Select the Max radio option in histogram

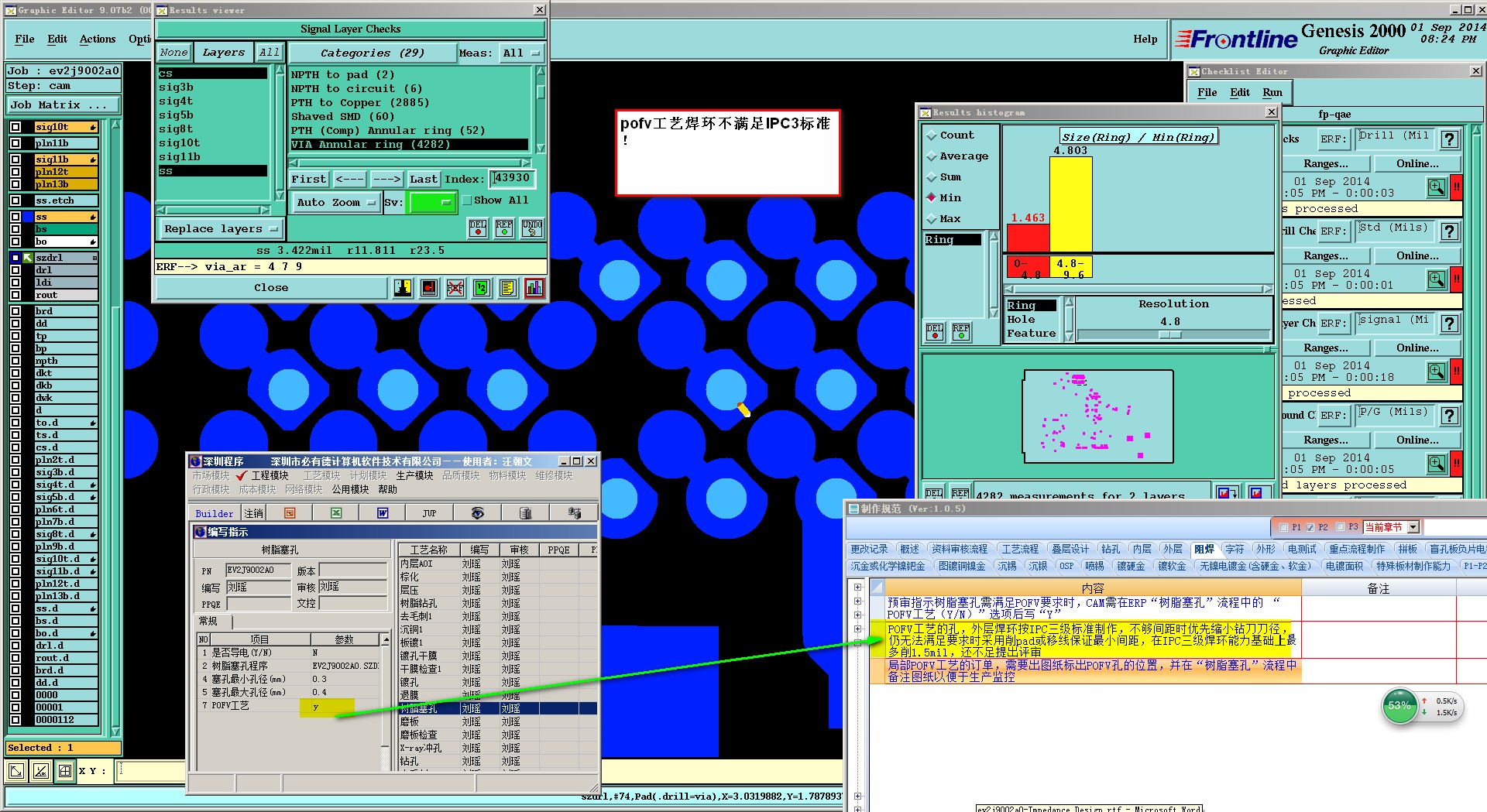(x=932, y=219)
